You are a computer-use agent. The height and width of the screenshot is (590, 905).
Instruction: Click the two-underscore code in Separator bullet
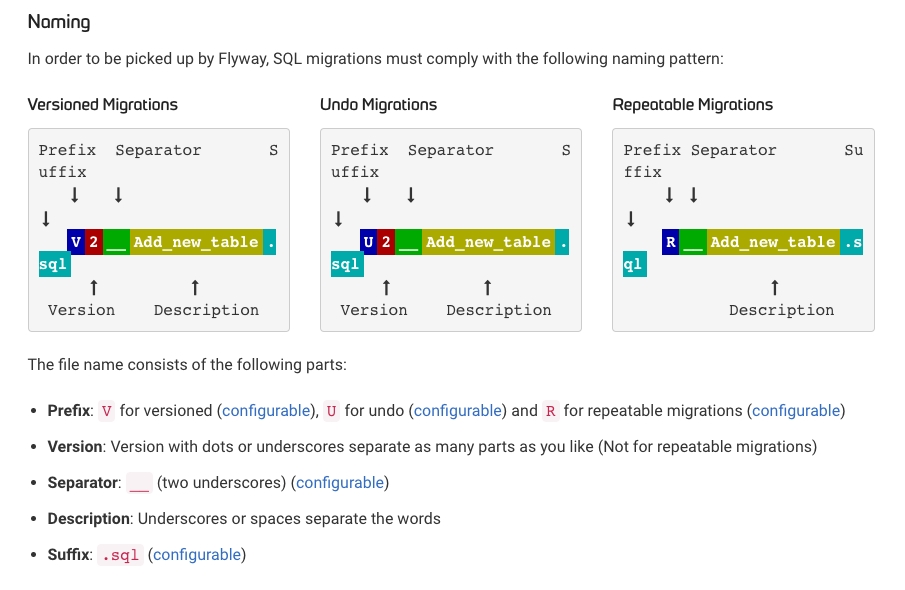click(x=139, y=483)
